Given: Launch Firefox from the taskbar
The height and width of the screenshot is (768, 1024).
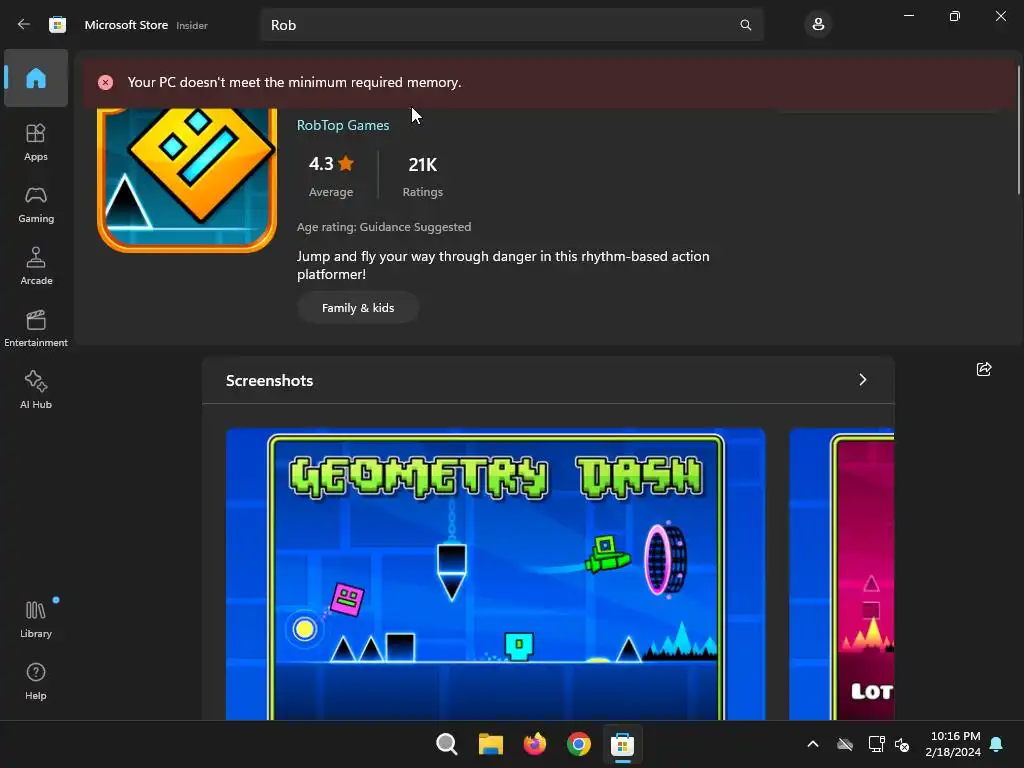Looking at the screenshot, I should point(534,744).
